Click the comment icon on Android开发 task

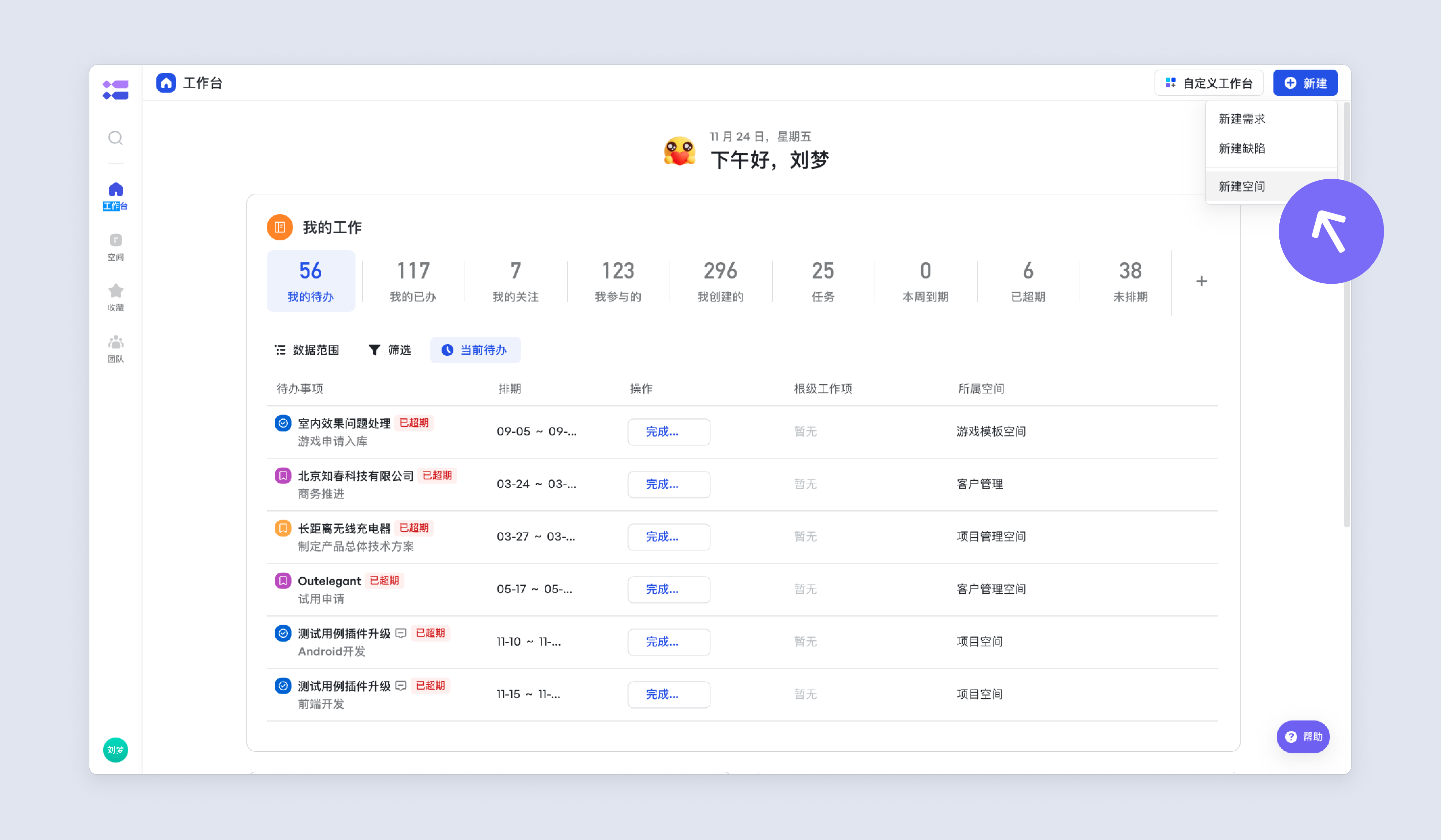(401, 633)
